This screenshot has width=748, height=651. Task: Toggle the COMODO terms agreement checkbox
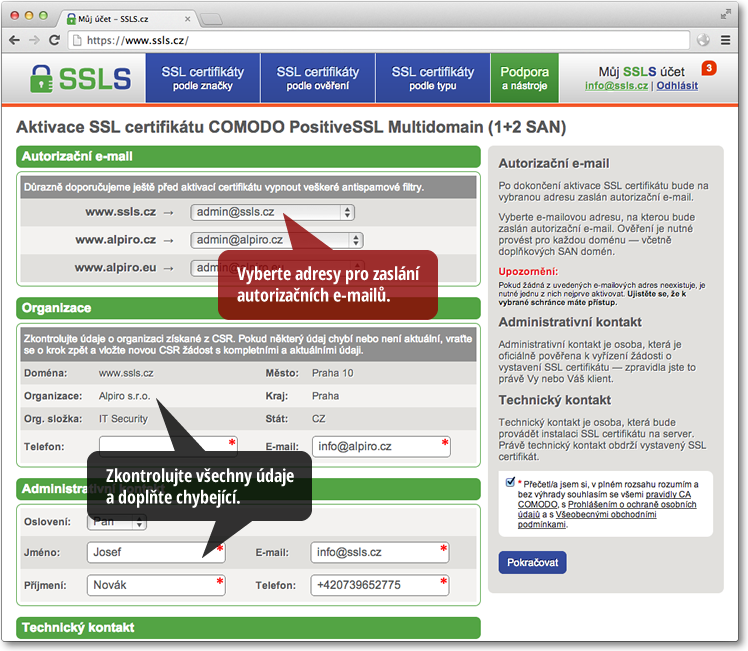[x=510, y=483]
